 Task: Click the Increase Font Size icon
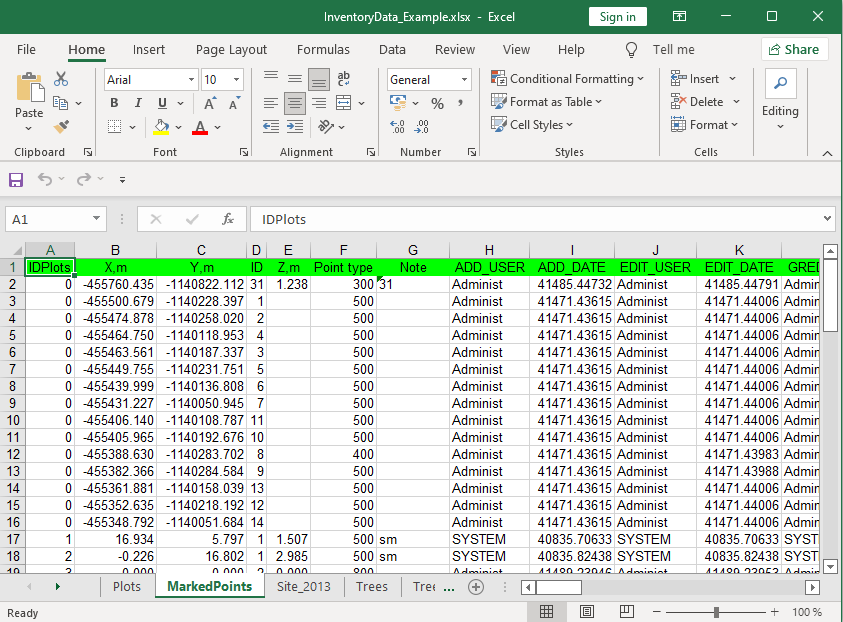(x=210, y=104)
